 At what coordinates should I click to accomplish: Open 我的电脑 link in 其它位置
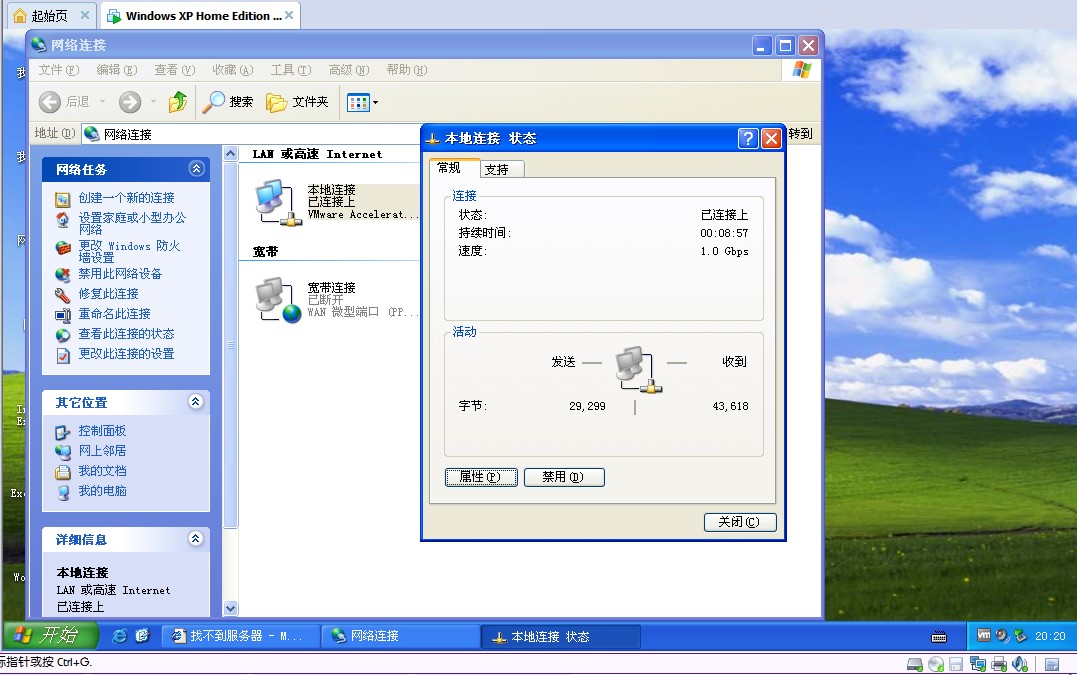(102, 491)
